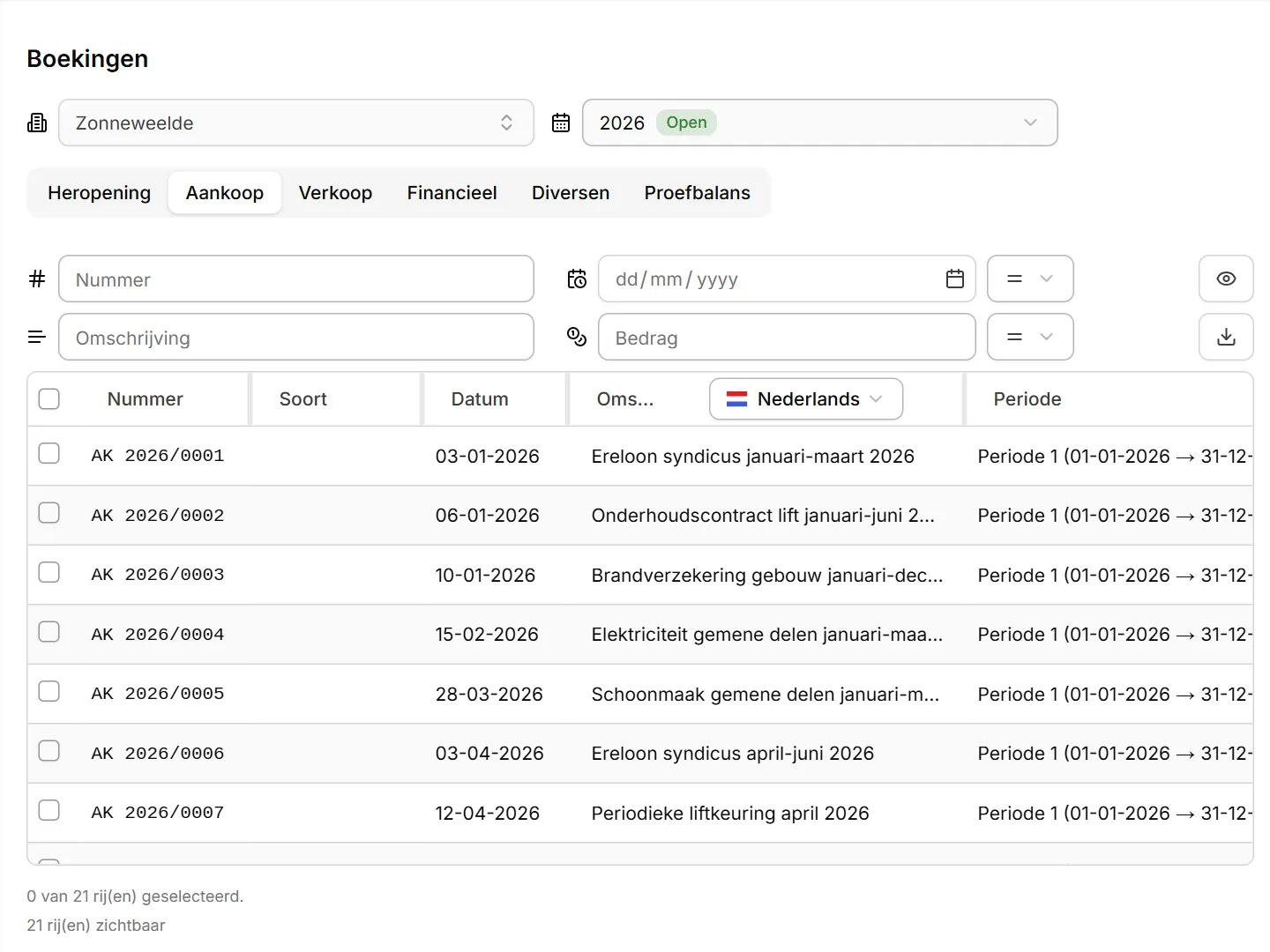Viewport: 1270px width, 952px height.
Task: Switch to the Heropening tab
Action: coord(100,193)
